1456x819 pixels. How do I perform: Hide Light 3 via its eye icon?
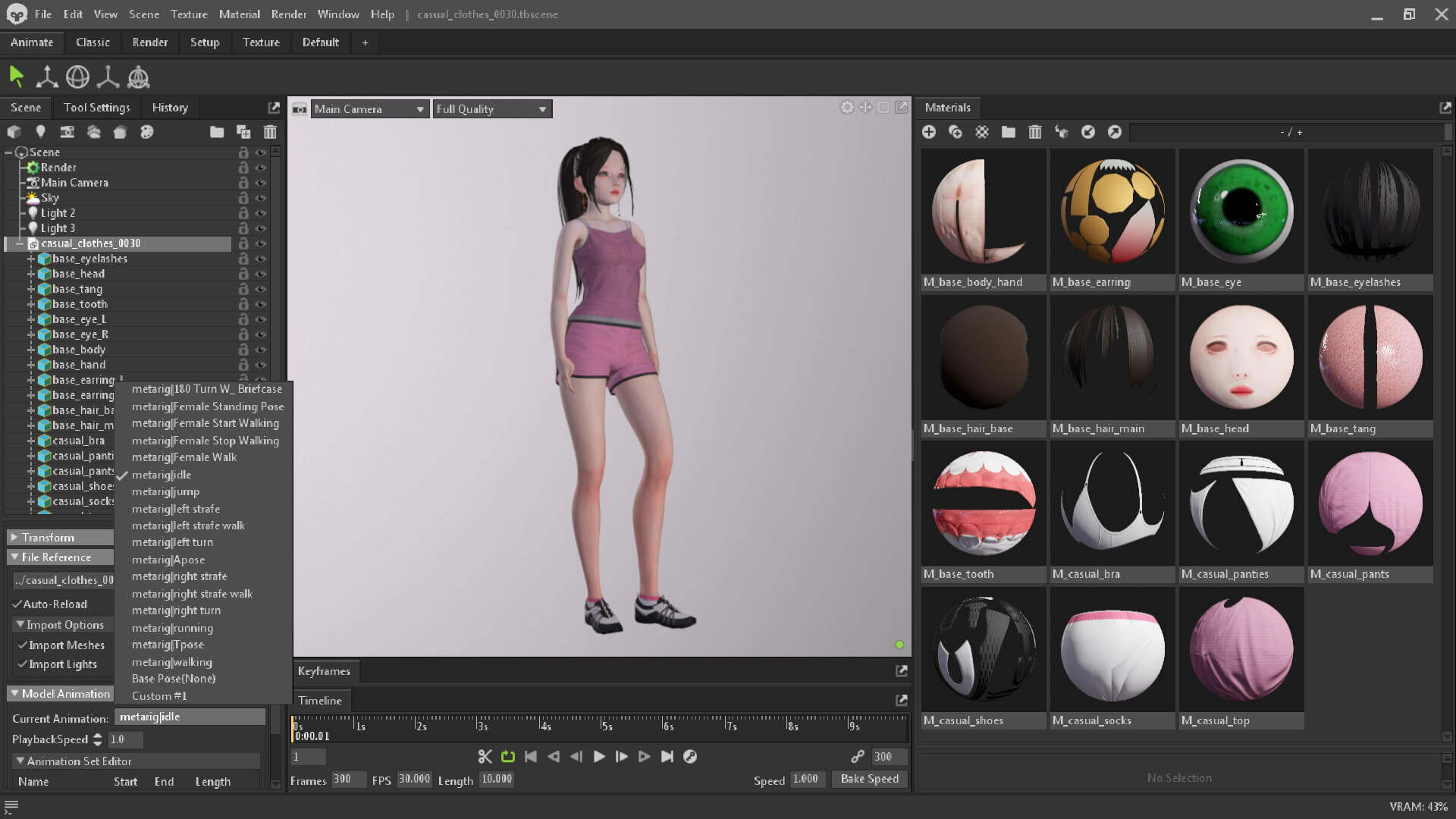(x=261, y=228)
